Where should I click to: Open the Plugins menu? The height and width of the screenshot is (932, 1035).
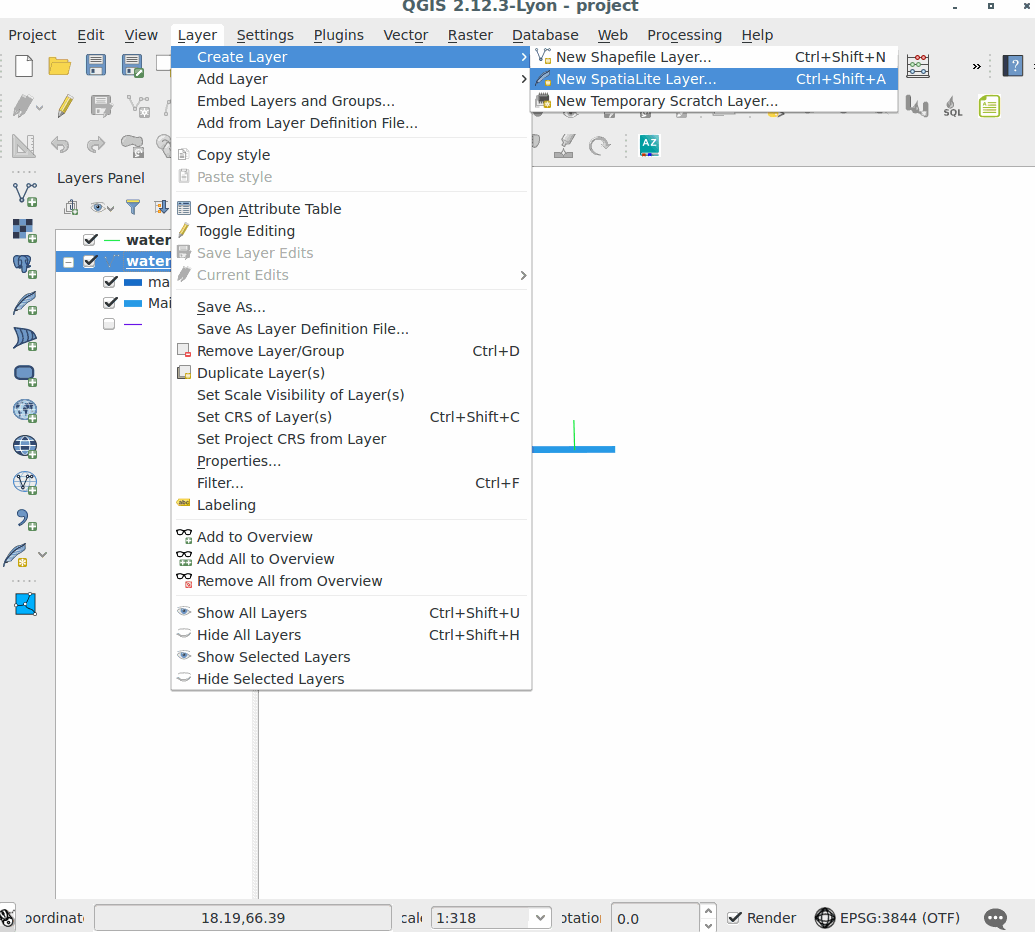[339, 35]
